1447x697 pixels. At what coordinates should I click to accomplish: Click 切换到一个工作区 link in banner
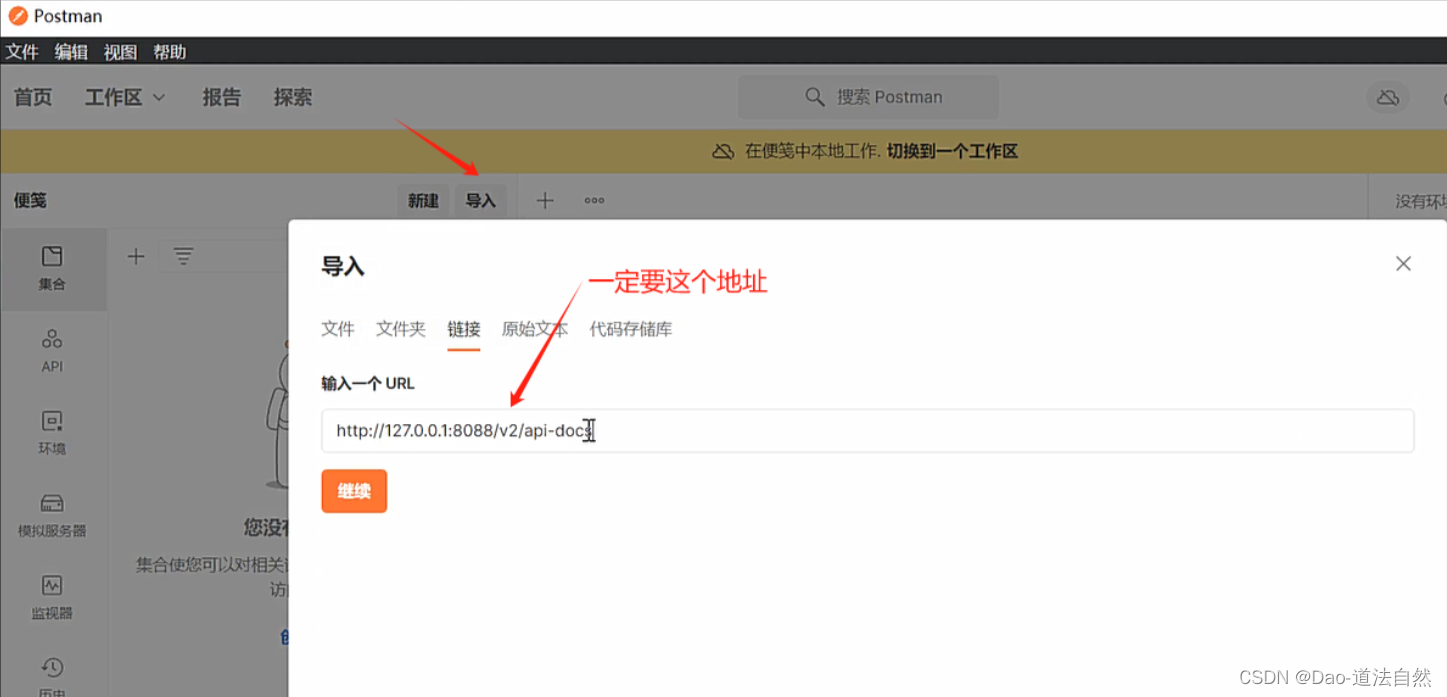952,151
